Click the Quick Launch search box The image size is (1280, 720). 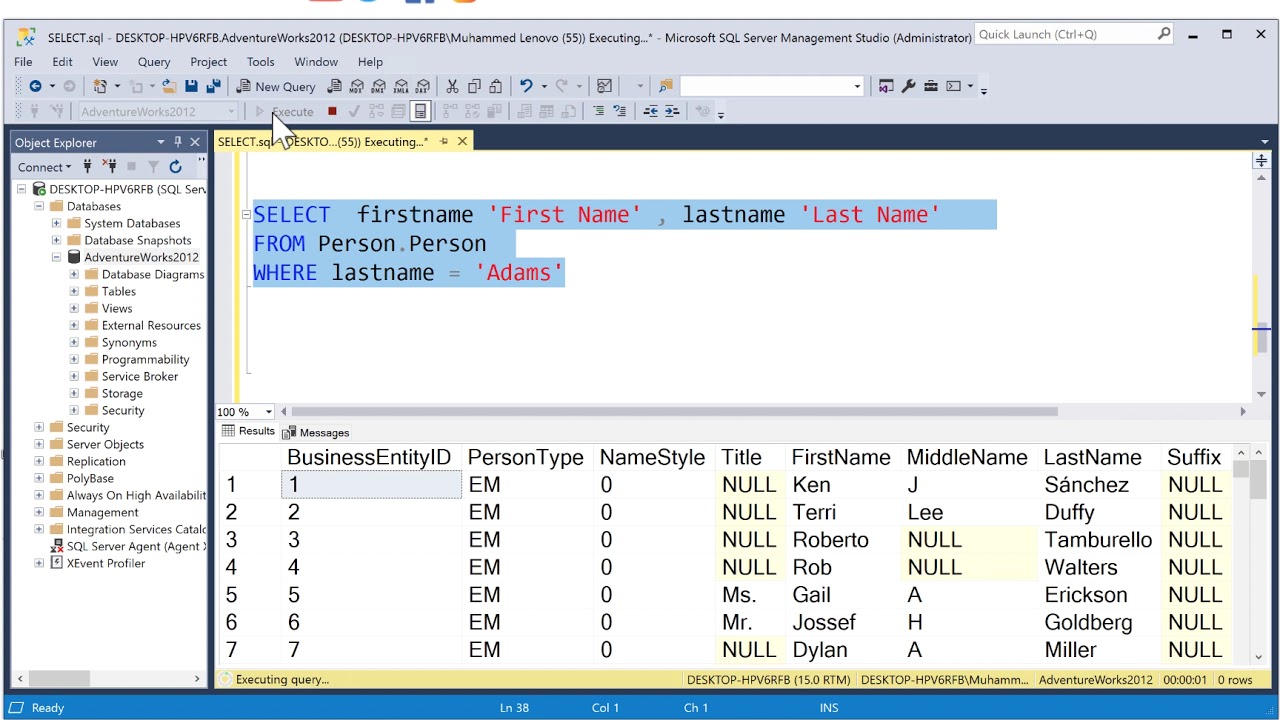[x=1075, y=34]
